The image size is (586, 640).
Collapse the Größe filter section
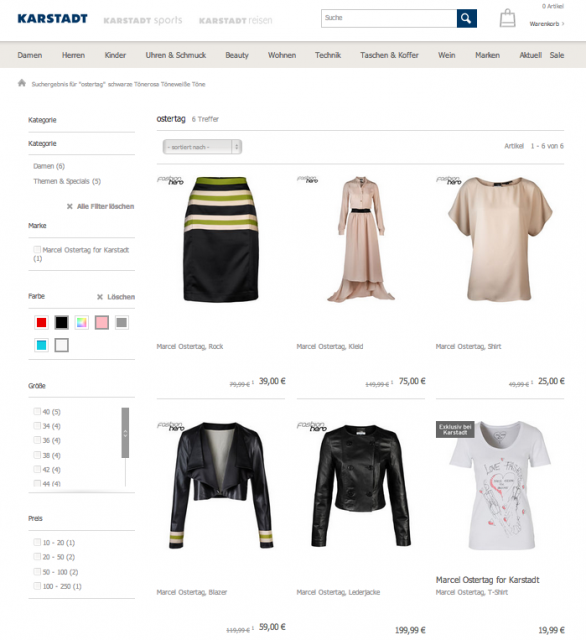pyautogui.click(x=37, y=386)
